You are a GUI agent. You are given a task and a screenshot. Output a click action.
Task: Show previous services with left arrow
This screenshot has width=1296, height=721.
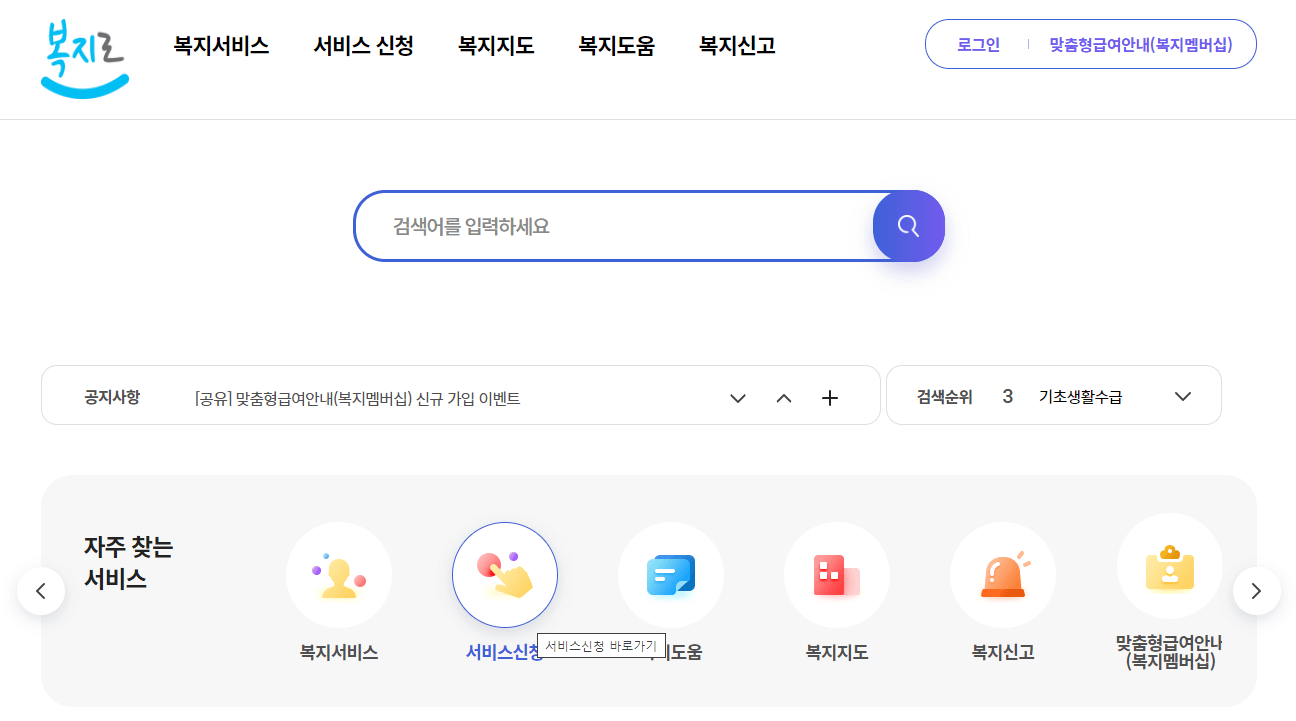[x=41, y=591]
